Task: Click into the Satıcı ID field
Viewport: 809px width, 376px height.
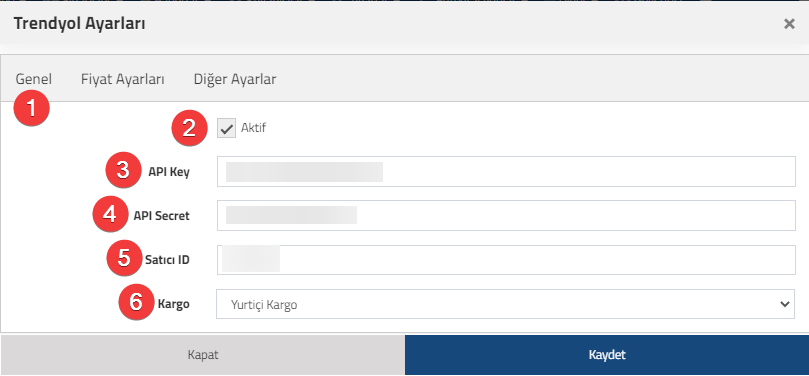Action: 506,260
